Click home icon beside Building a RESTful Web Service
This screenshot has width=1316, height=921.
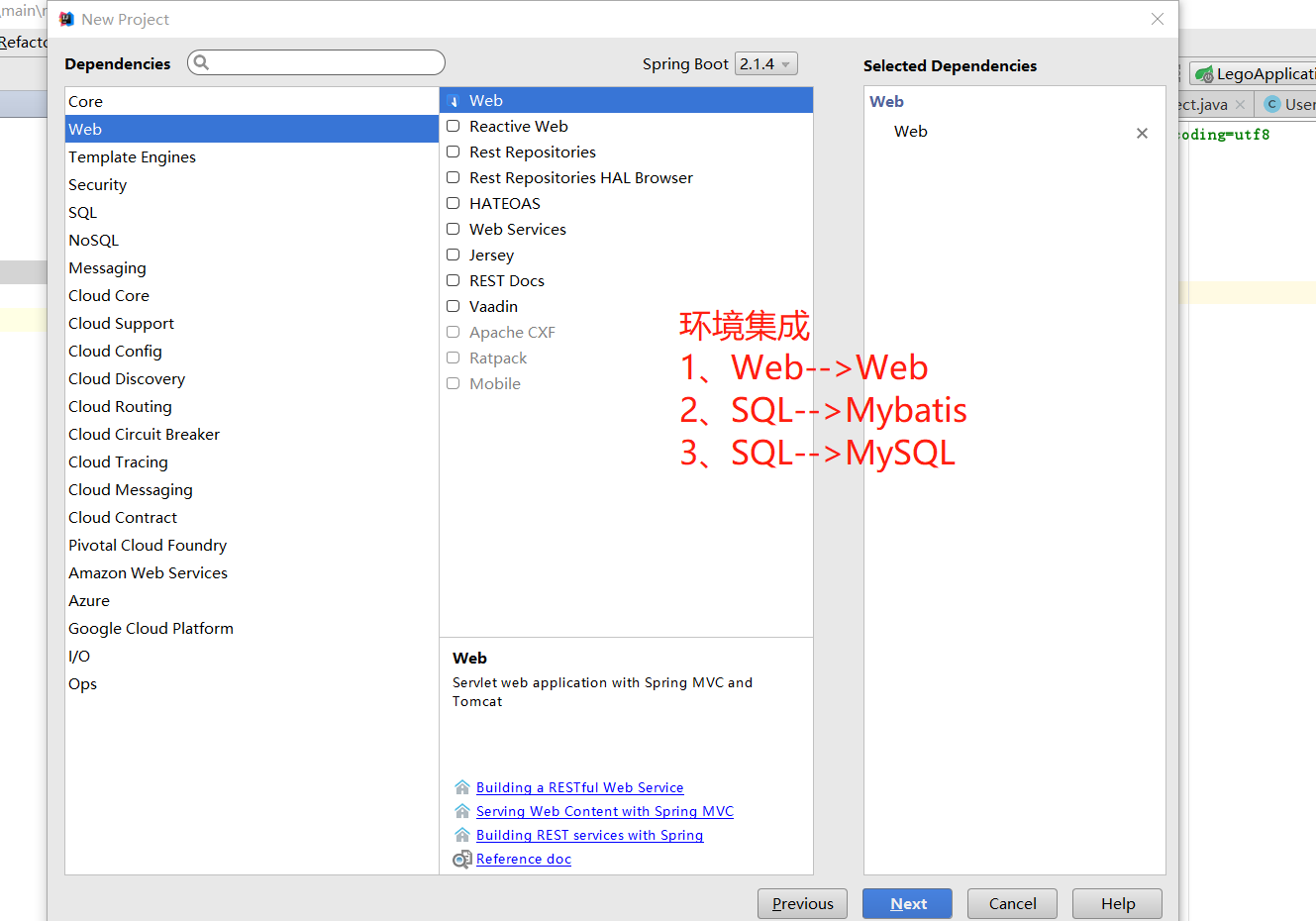(x=462, y=787)
